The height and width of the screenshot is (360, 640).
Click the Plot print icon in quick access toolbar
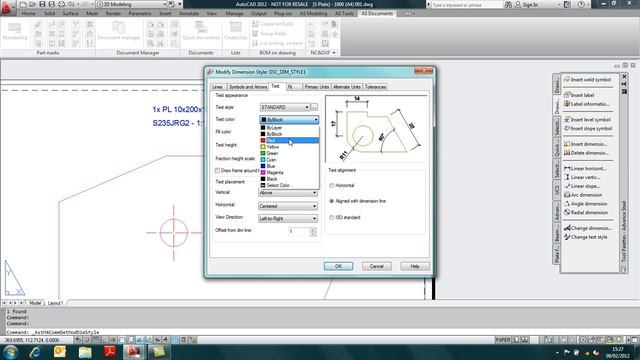point(61,4)
